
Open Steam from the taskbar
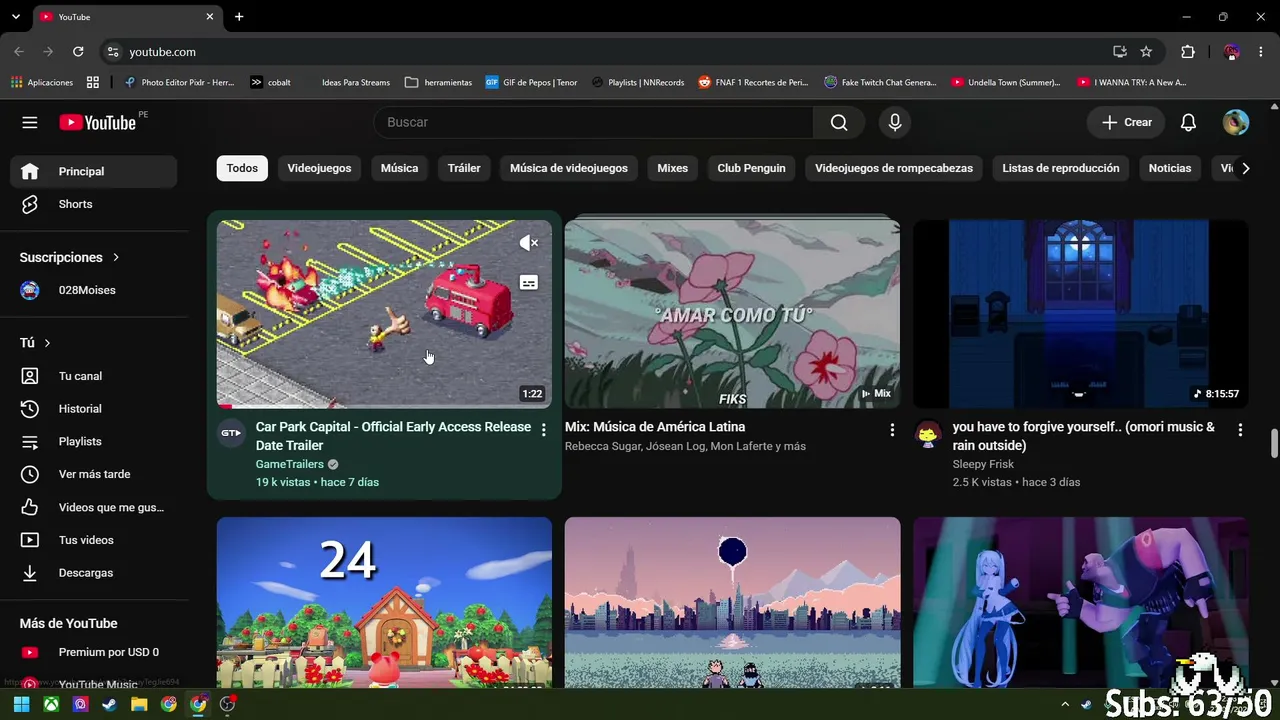pos(109,704)
